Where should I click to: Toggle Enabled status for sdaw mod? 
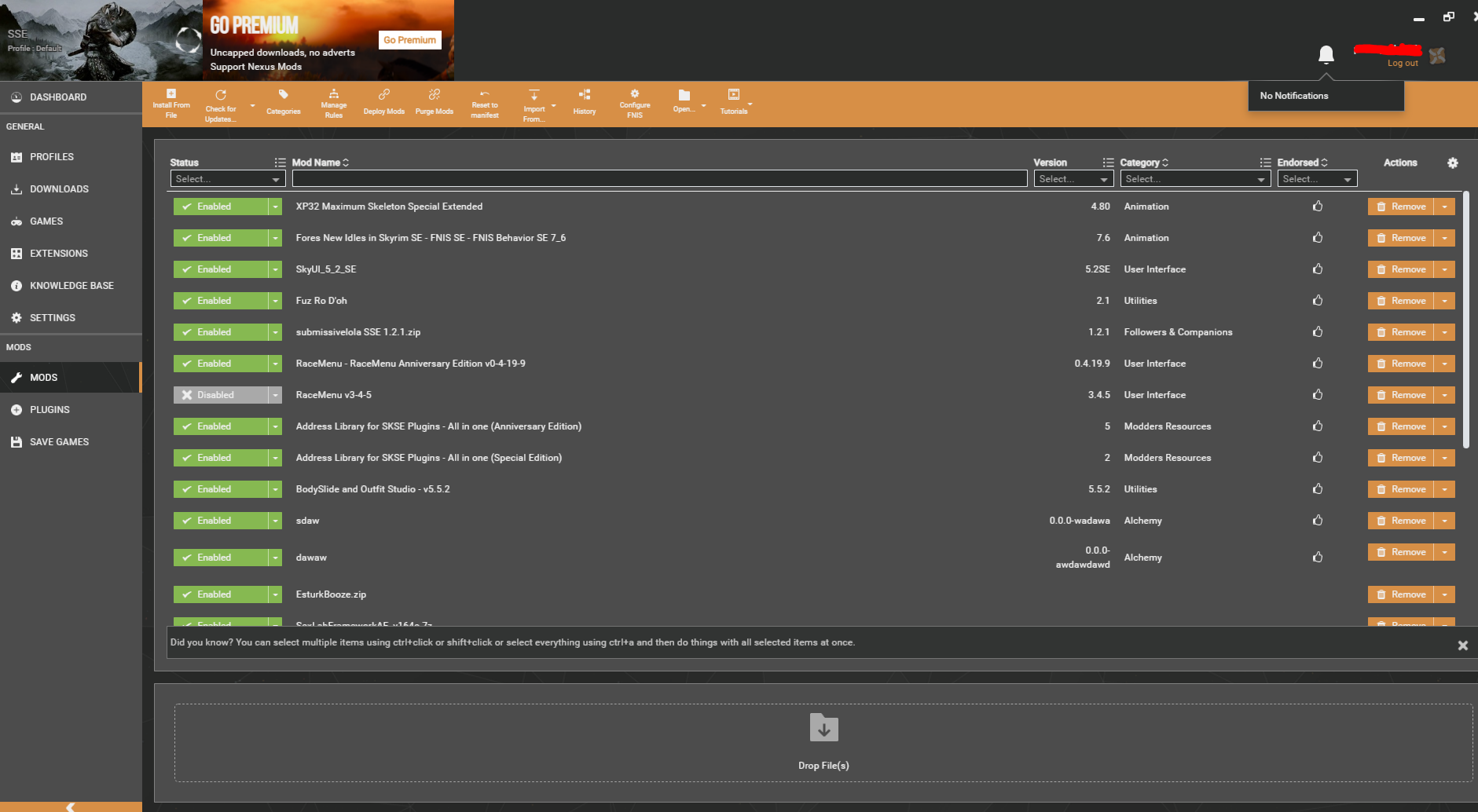221,521
